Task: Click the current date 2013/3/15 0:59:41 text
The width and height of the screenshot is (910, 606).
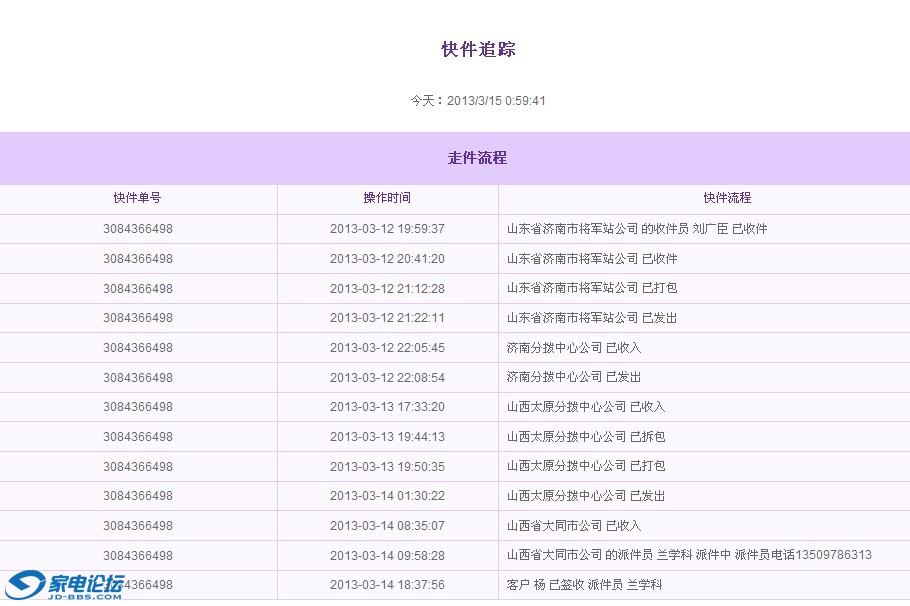Action: [x=478, y=101]
